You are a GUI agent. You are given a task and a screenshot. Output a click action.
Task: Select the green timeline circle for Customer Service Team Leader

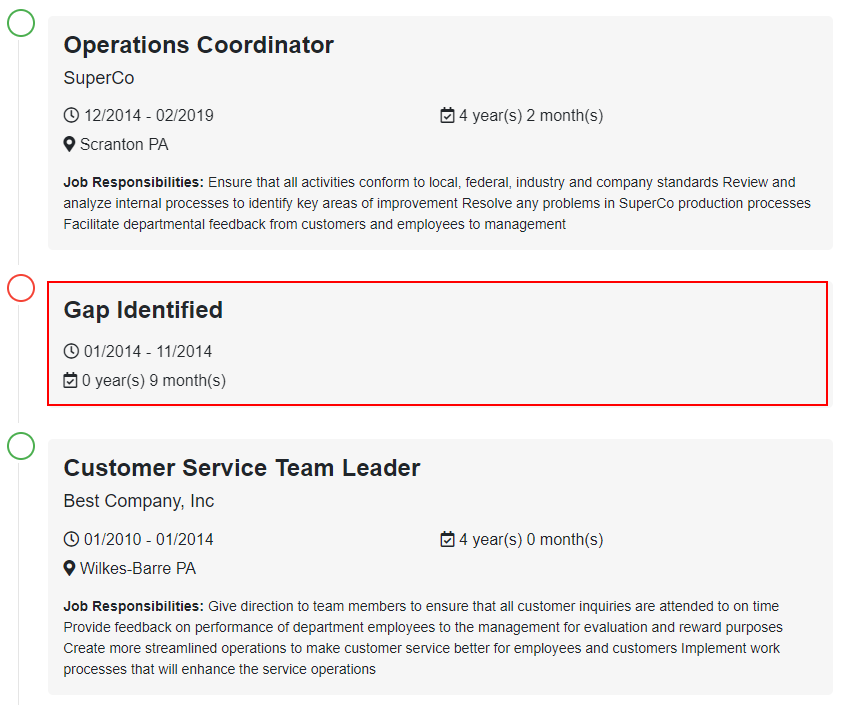pos(21,446)
